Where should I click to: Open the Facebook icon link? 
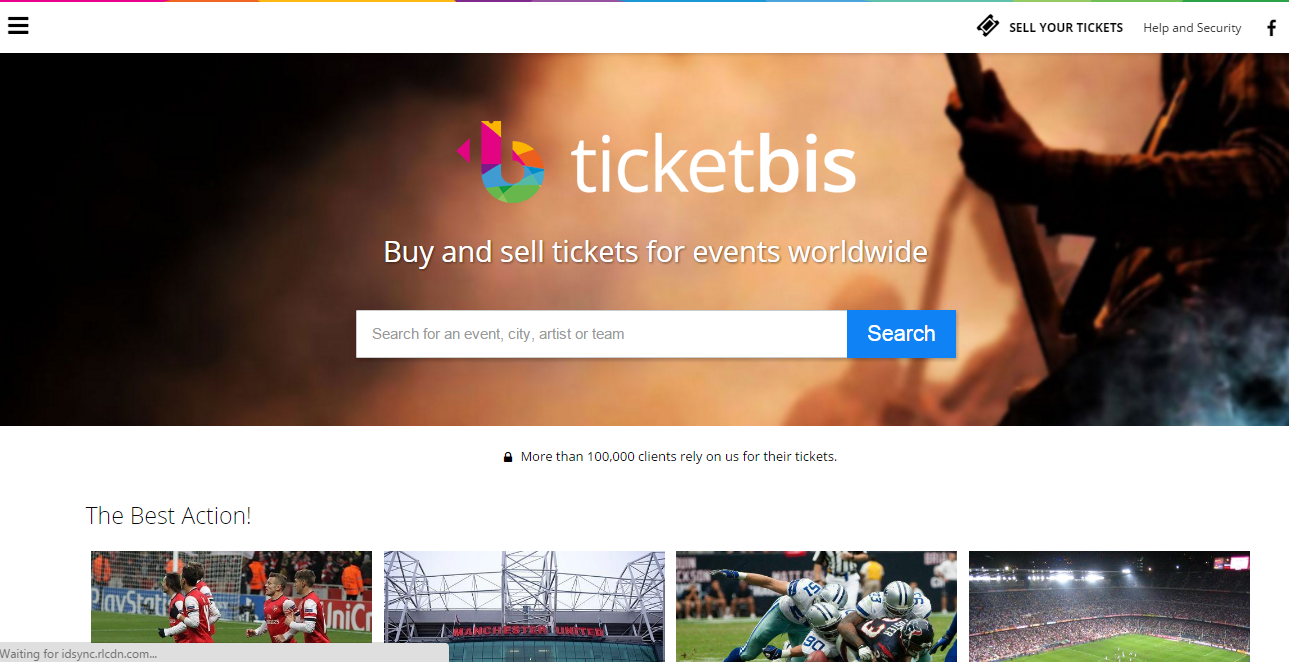coord(1271,28)
